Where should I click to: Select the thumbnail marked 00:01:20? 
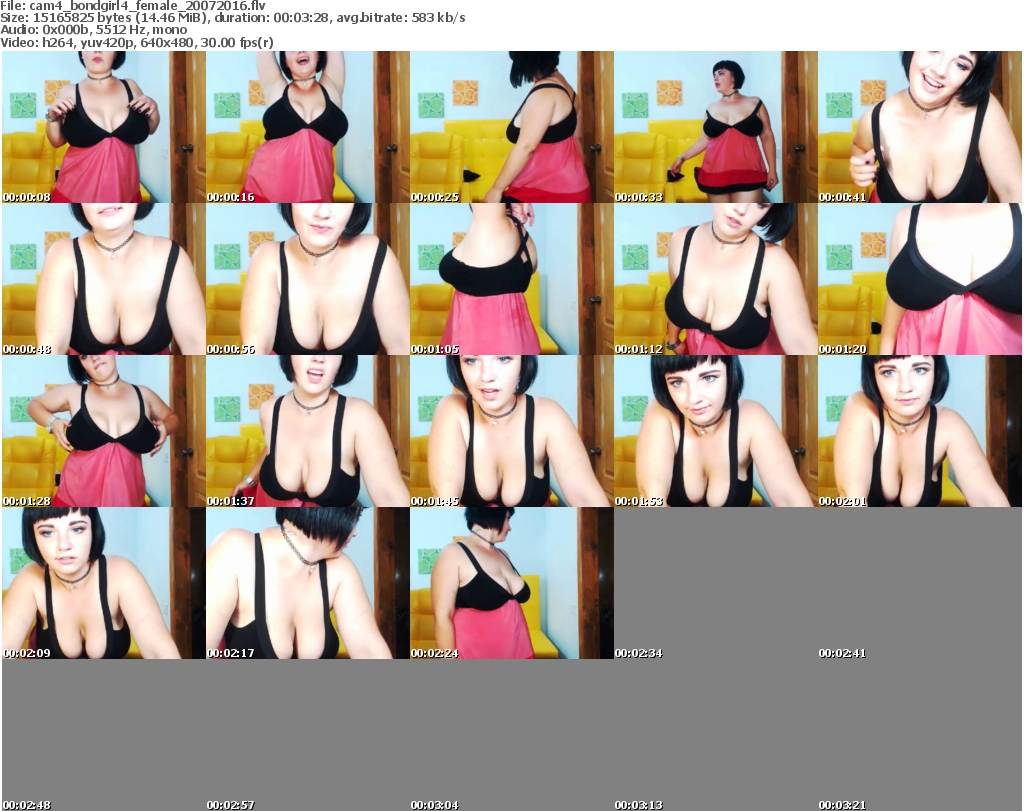click(x=920, y=279)
